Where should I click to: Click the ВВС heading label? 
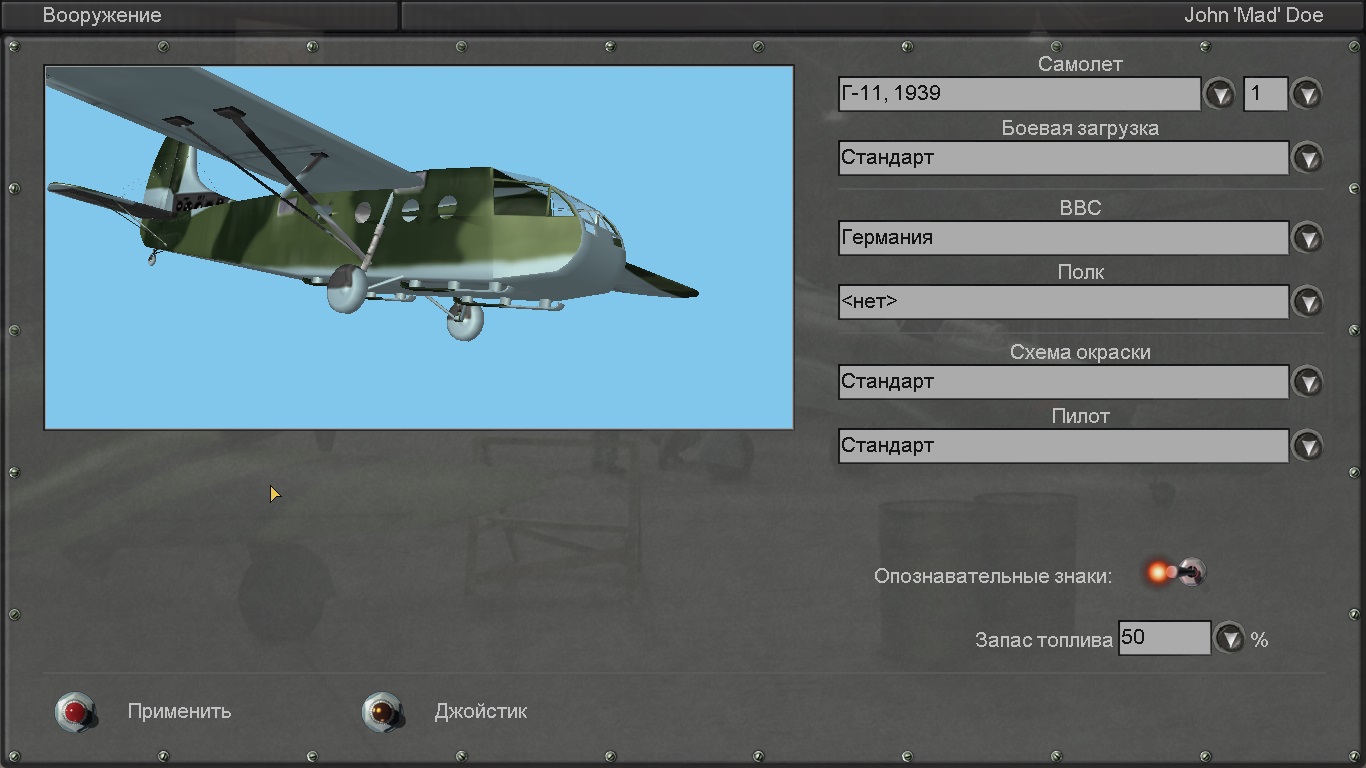pos(1080,208)
